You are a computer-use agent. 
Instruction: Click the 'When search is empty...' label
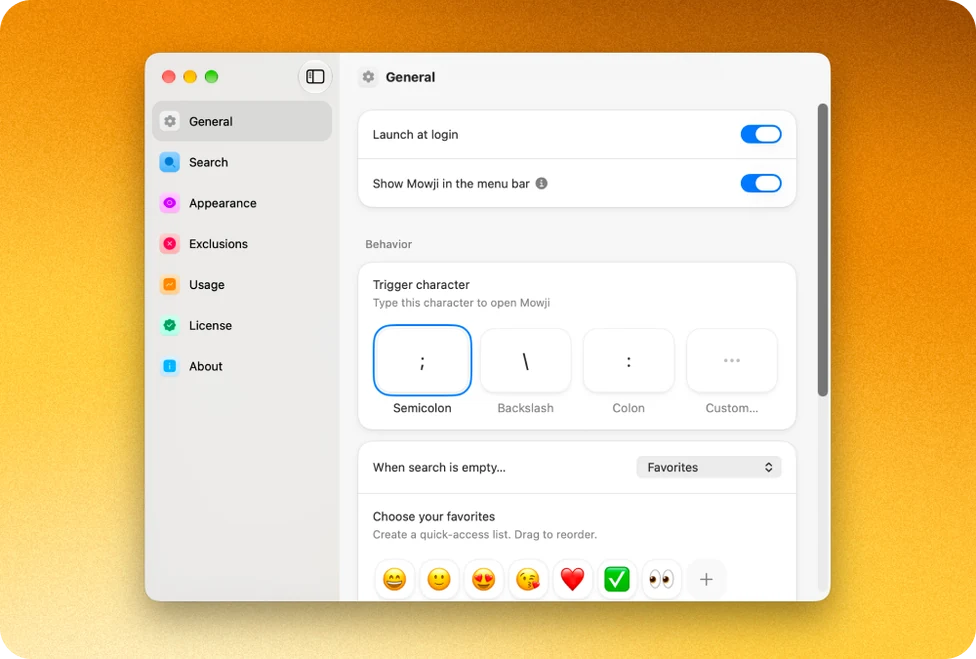pos(439,467)
